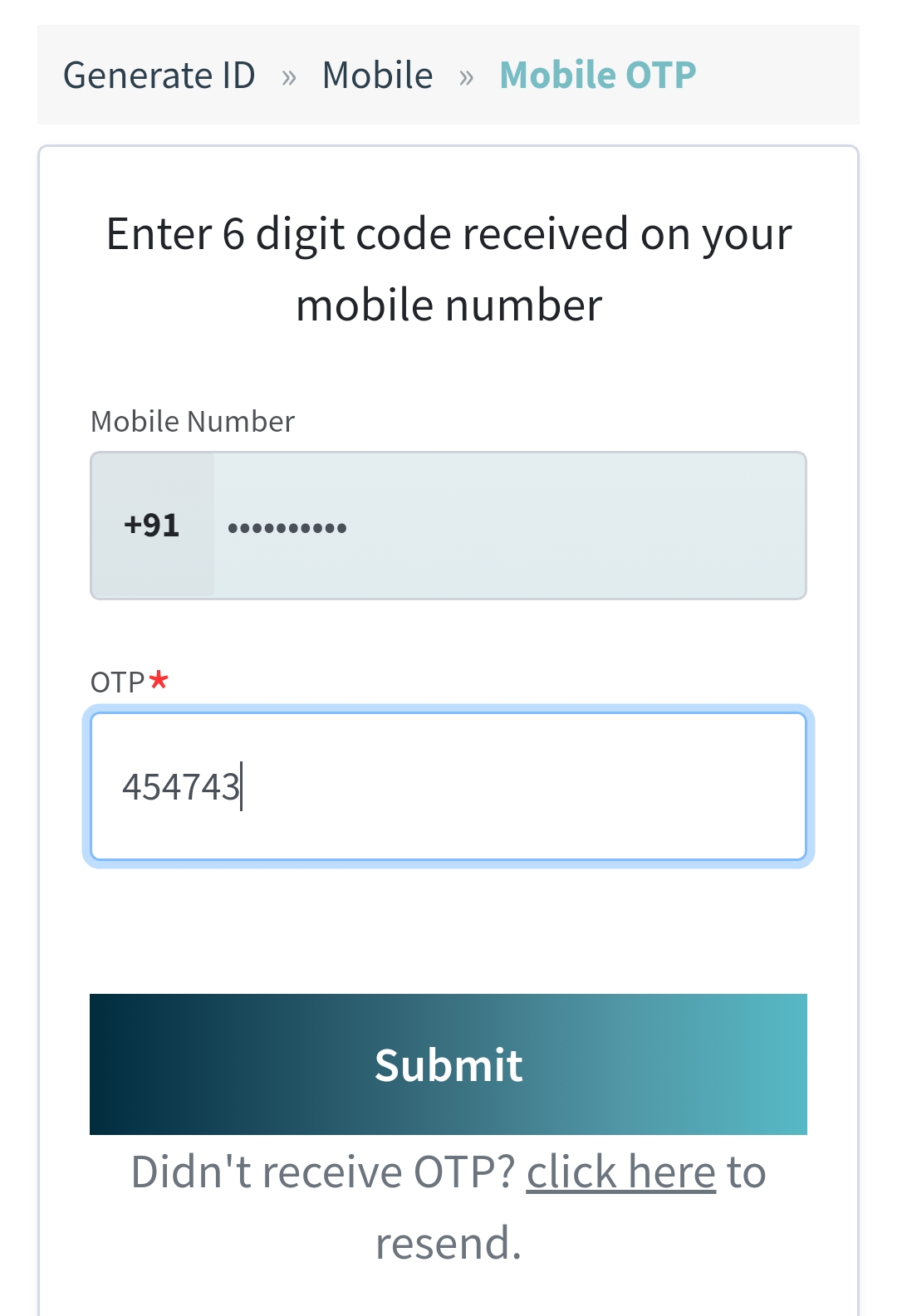This screenshot has height=1316, width=897.
Task: Click the red required asterisk icon
Action: 159,681
